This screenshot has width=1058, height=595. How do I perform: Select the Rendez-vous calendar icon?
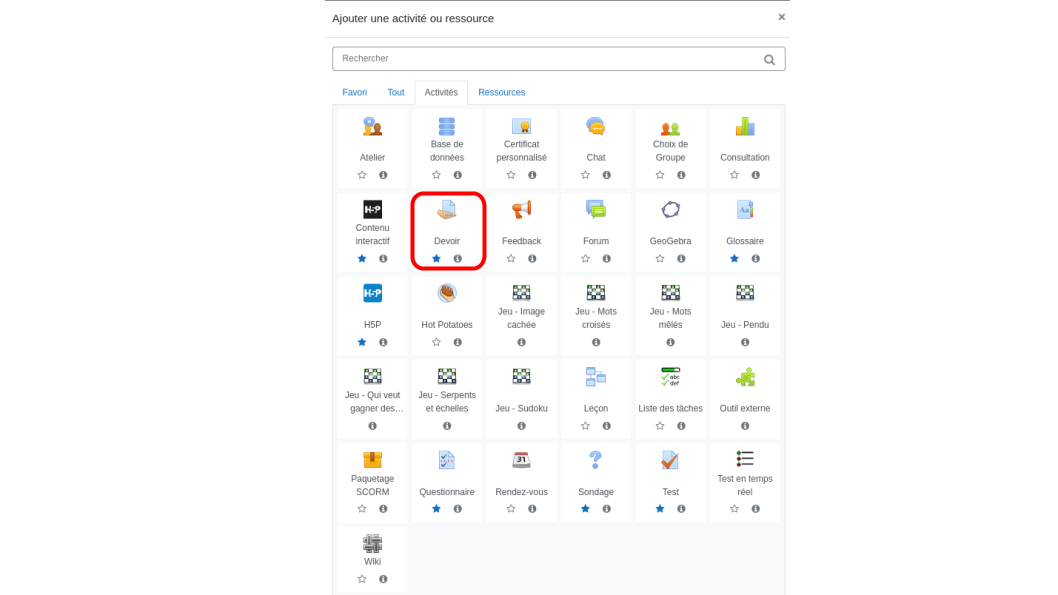pos(522,460)
